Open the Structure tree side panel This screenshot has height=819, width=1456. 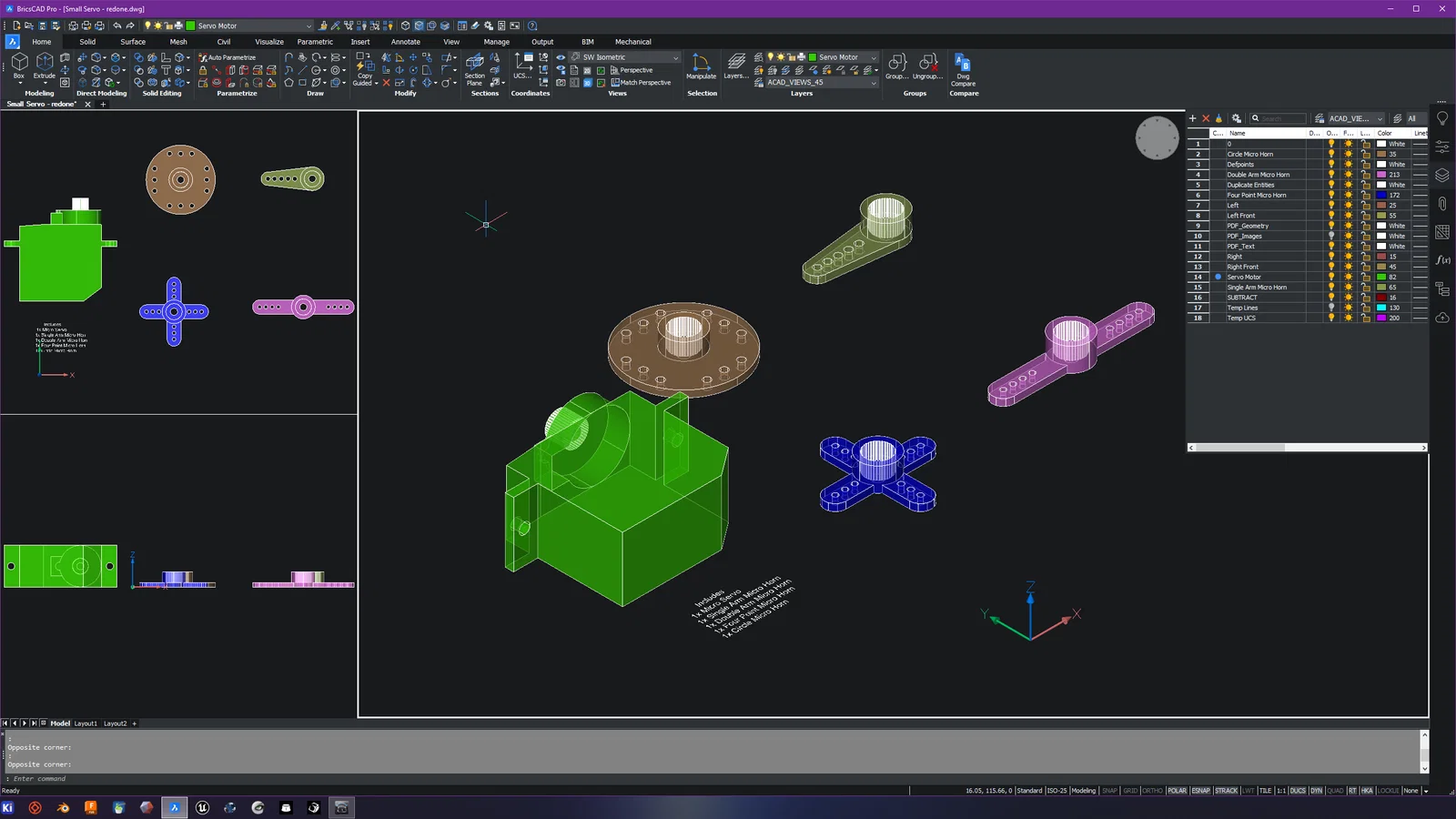[1442, 289]
